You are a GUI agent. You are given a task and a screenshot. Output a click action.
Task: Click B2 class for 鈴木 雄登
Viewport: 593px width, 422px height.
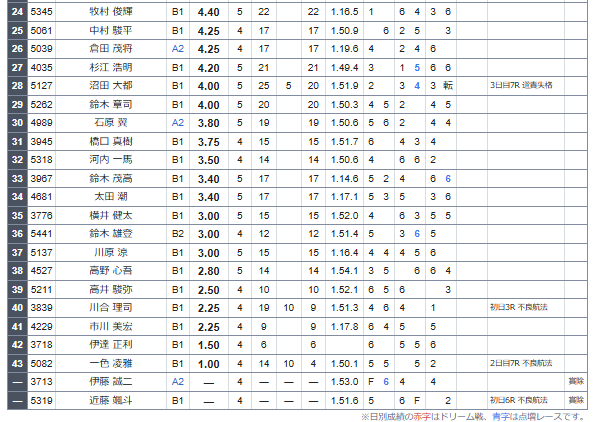178,234
